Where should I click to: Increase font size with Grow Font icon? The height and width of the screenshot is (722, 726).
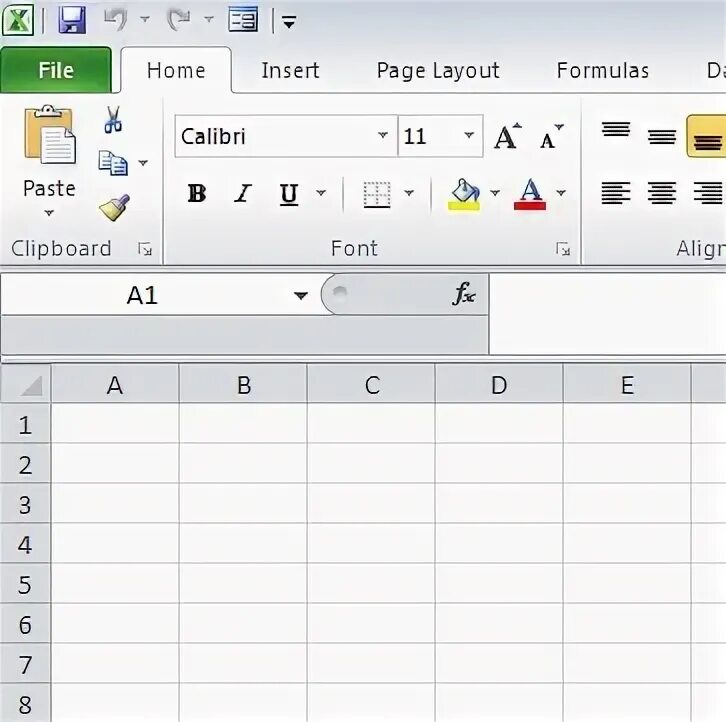point(507,136)
